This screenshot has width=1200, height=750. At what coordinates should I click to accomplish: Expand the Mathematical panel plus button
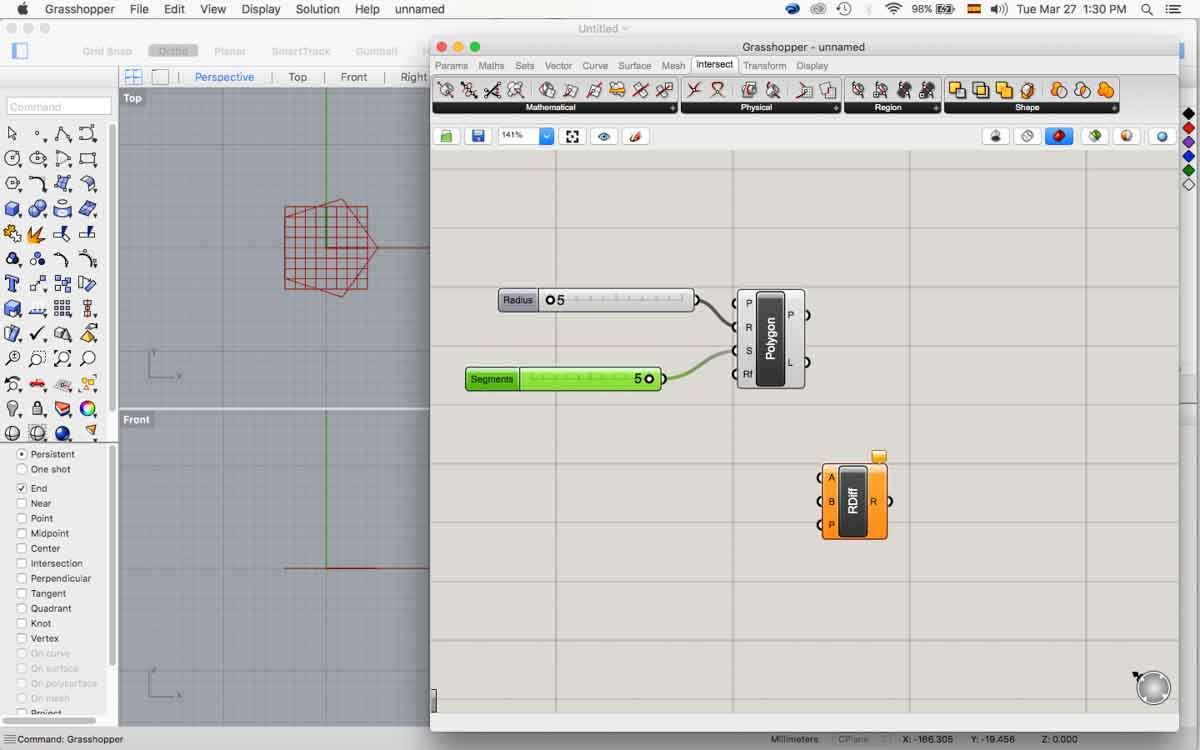tap(673, 108)
